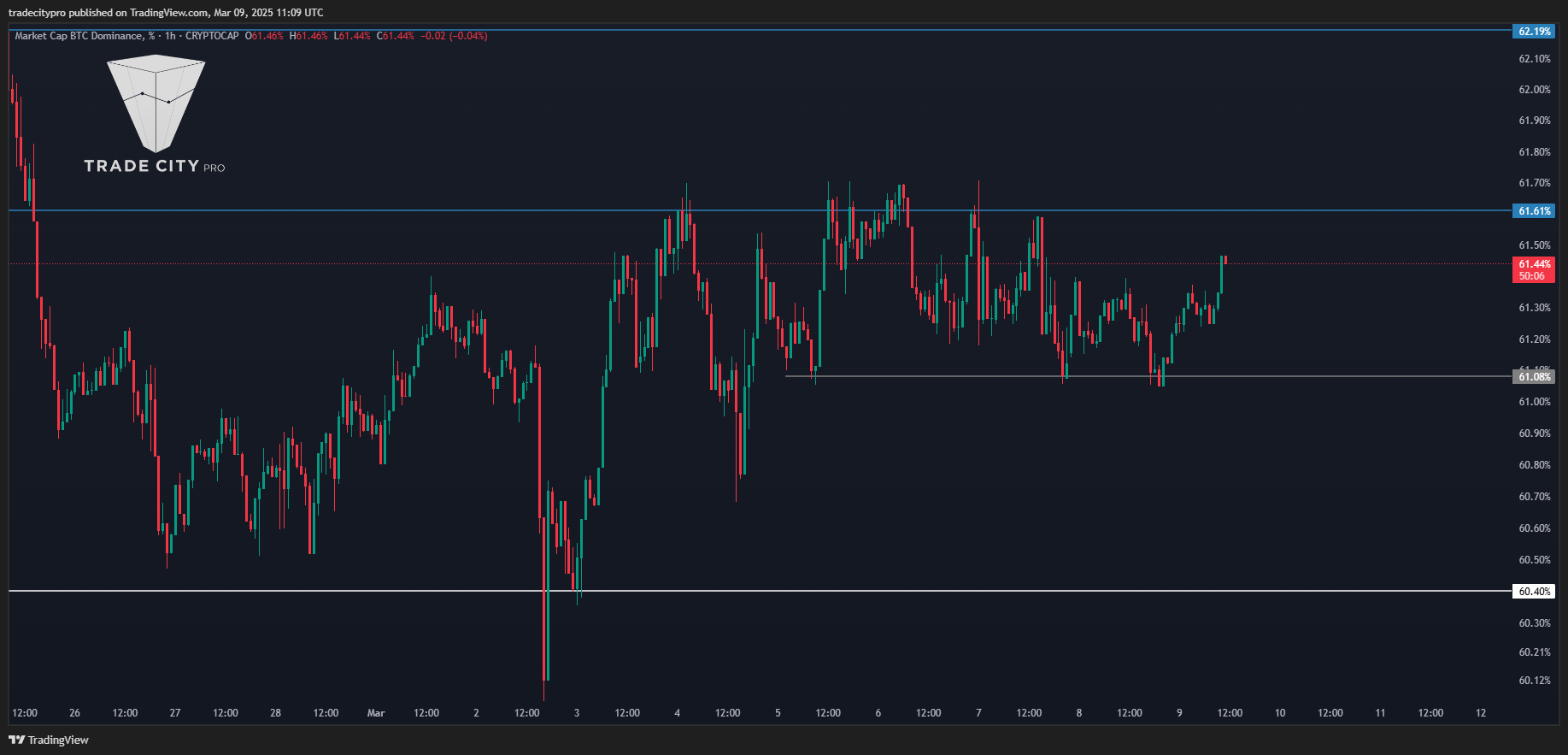1568x755 pixels.
Task: Click the 1h interval in the legend
Action: (170, 36)
